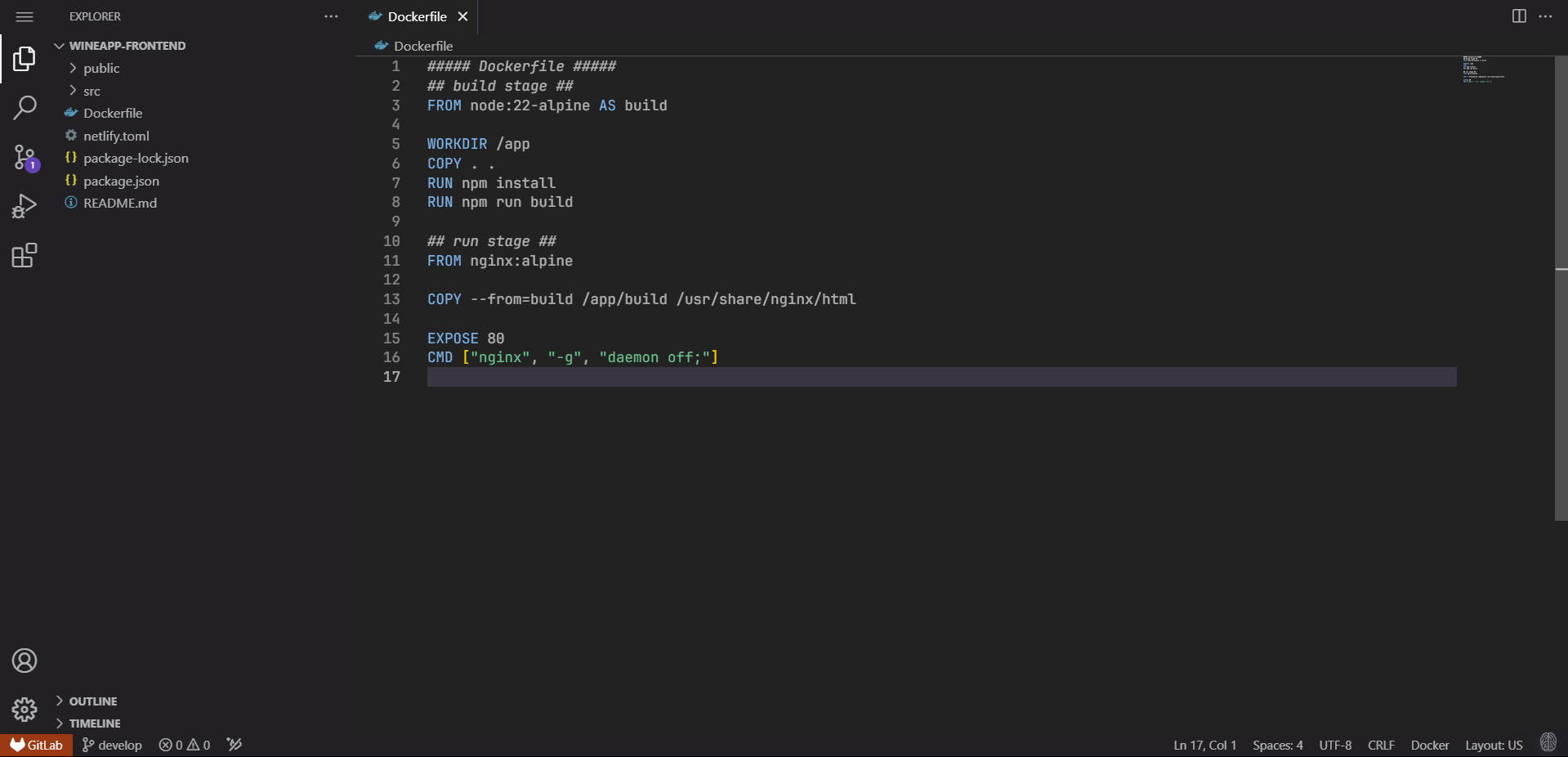The width and height of the screenshot is (1568, 757).
Task: Expand the OUTLINE section
Action: pyautogui.click(x=92, y=701)
